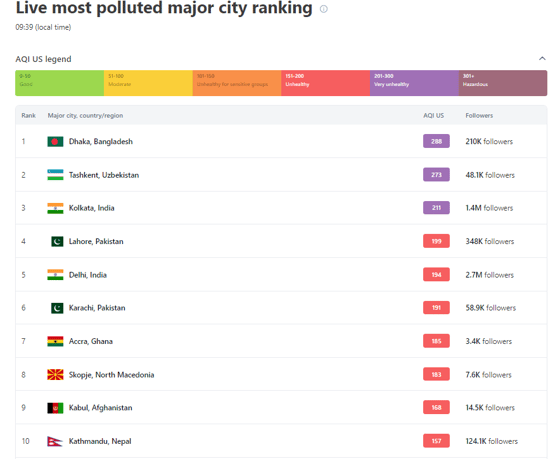560x459 pixels.
Task: Click the Followers column header
Action: coord(479,115)
